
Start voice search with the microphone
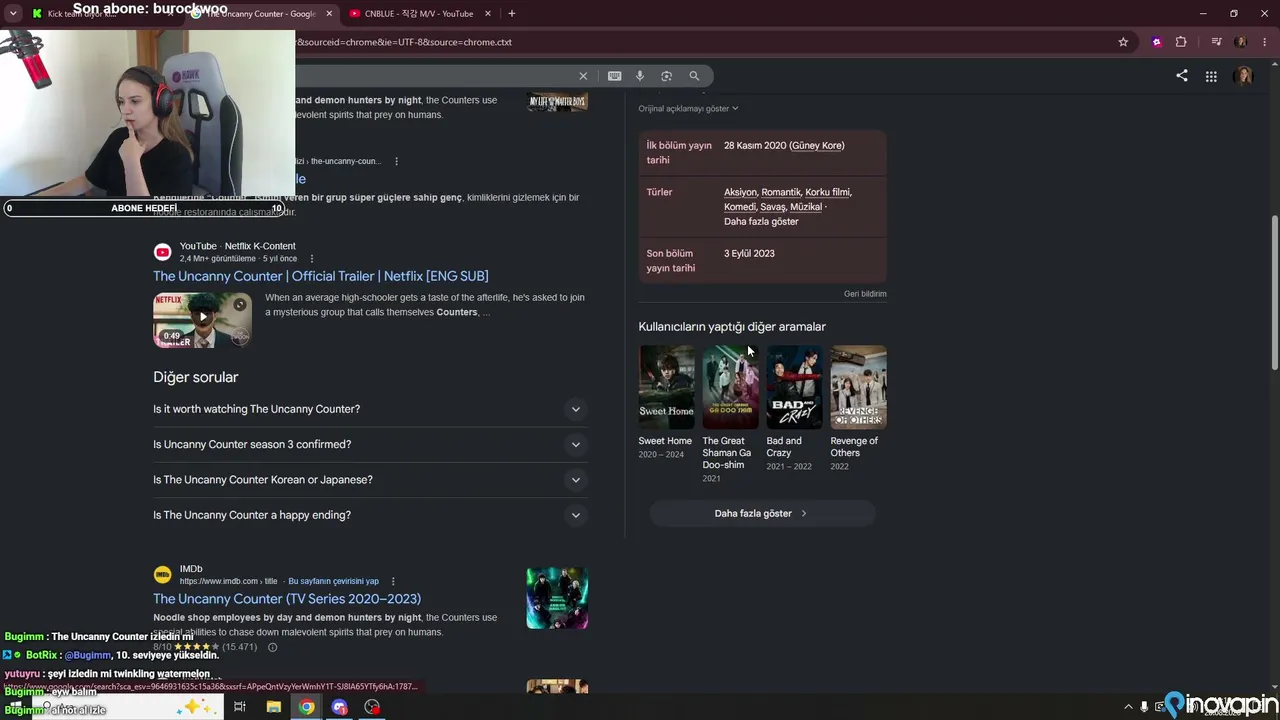point(640,76)
